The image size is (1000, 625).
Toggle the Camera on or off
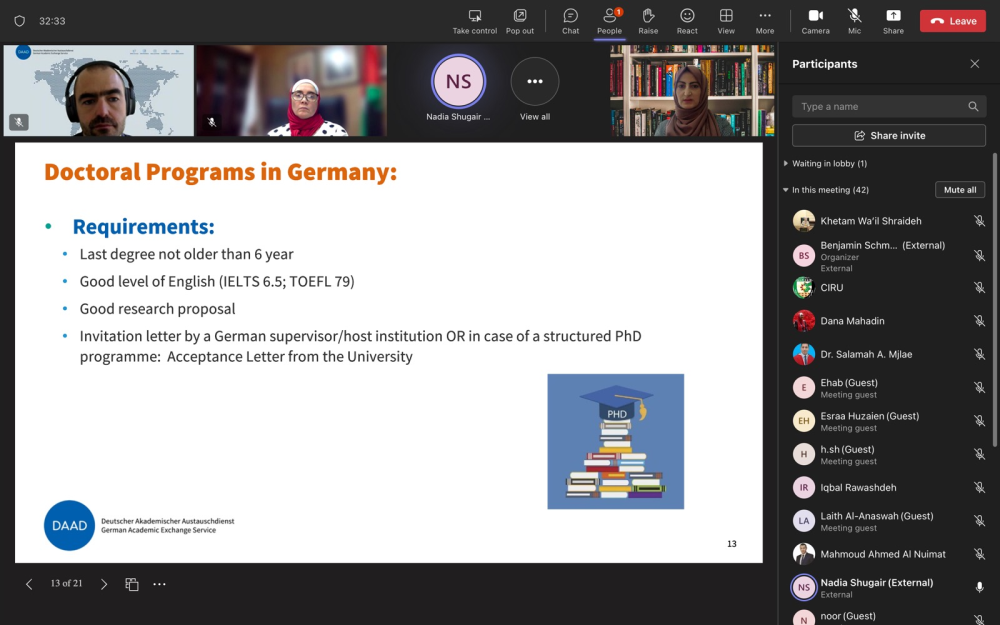tap(815, 20)
